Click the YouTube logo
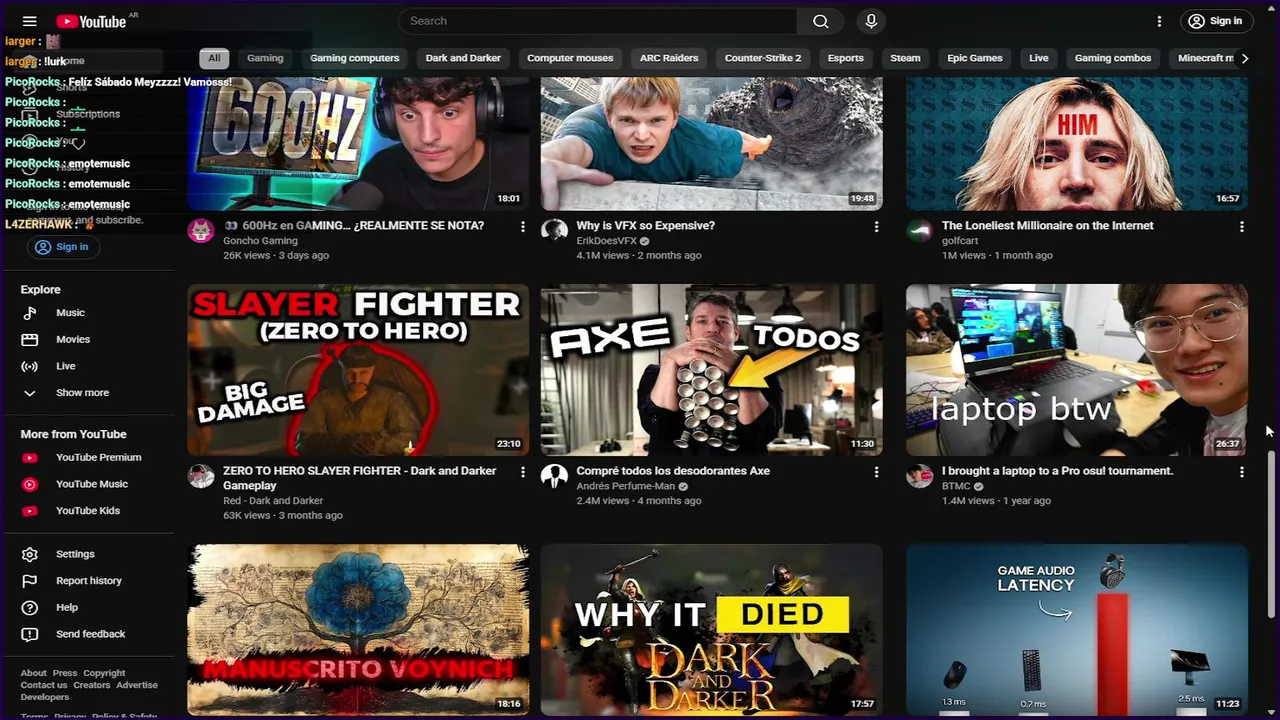The width and height of the screenshot is (1280, 720). [x=91, y=21]
